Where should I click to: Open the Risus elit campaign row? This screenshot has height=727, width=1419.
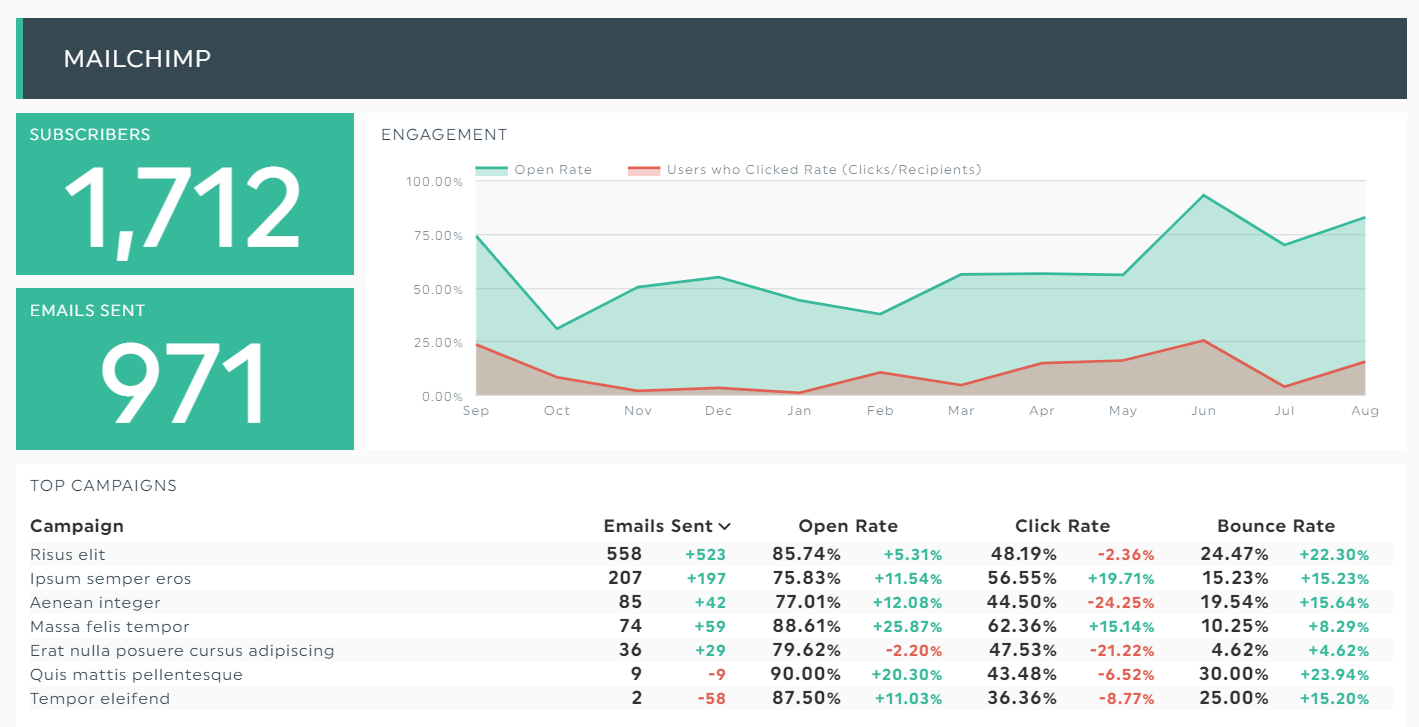pos(705,554)
